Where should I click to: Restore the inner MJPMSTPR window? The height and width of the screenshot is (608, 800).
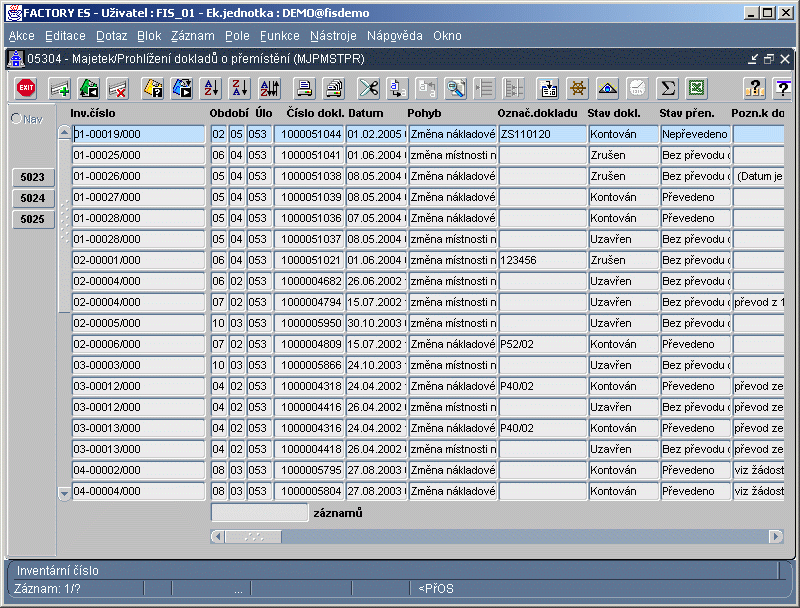coord(769,59)
